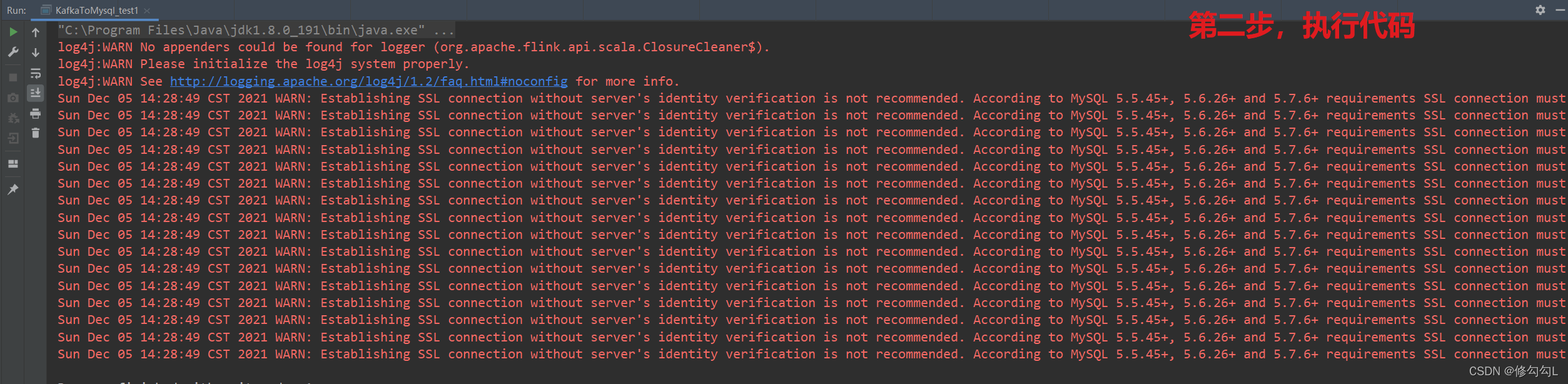Toggle Scroll to End of console
This screenshot has height=384, width=1568.
pyautogui.click(x=36, y=93)
